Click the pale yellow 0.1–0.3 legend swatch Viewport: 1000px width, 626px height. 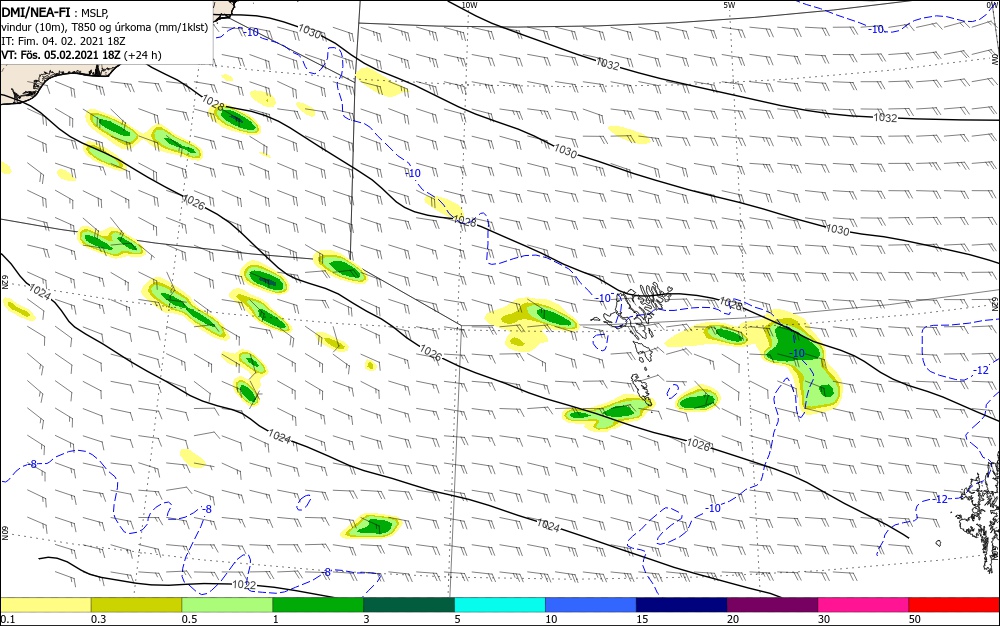(46, 605)
